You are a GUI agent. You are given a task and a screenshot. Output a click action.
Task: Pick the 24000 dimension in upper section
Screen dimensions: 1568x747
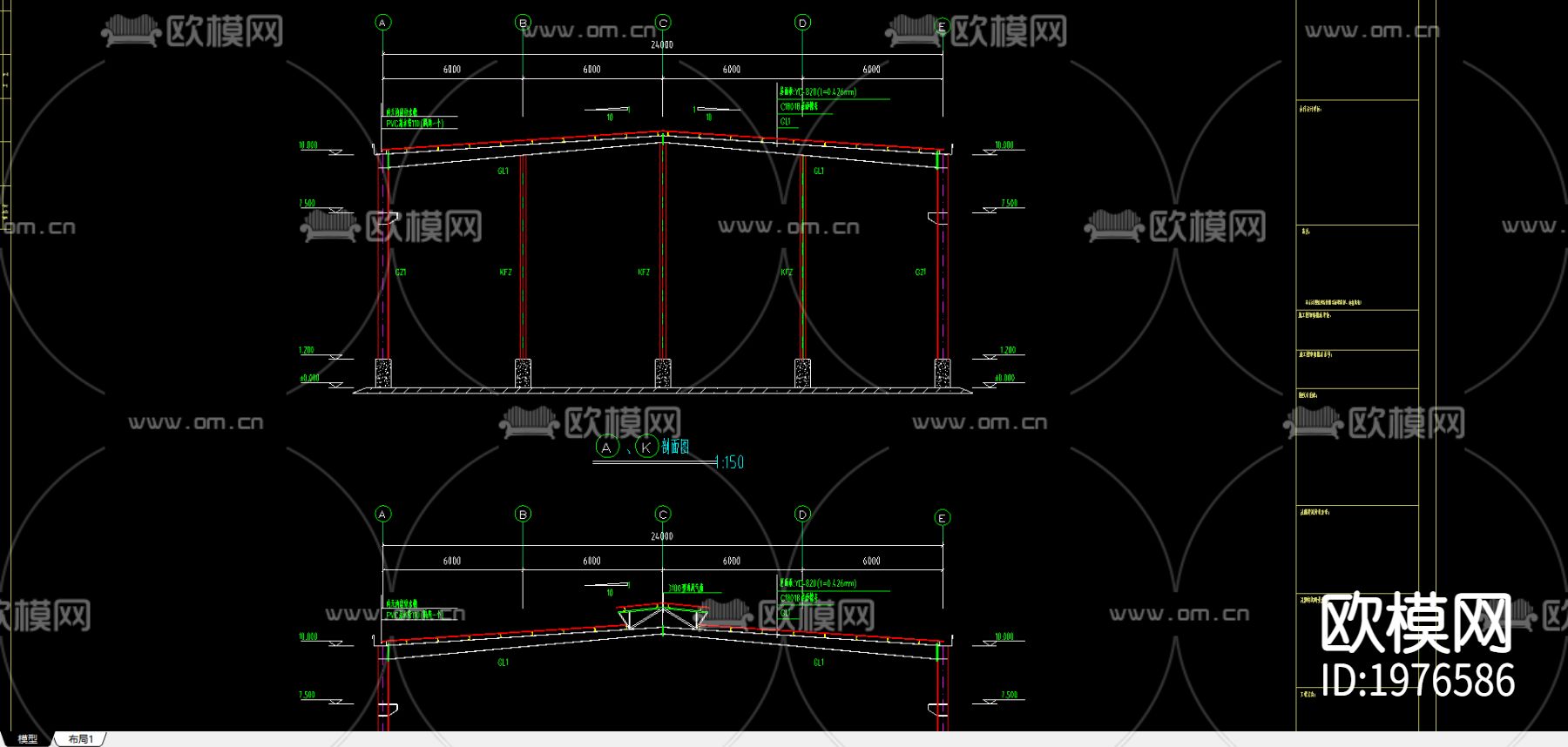[662, 44]
